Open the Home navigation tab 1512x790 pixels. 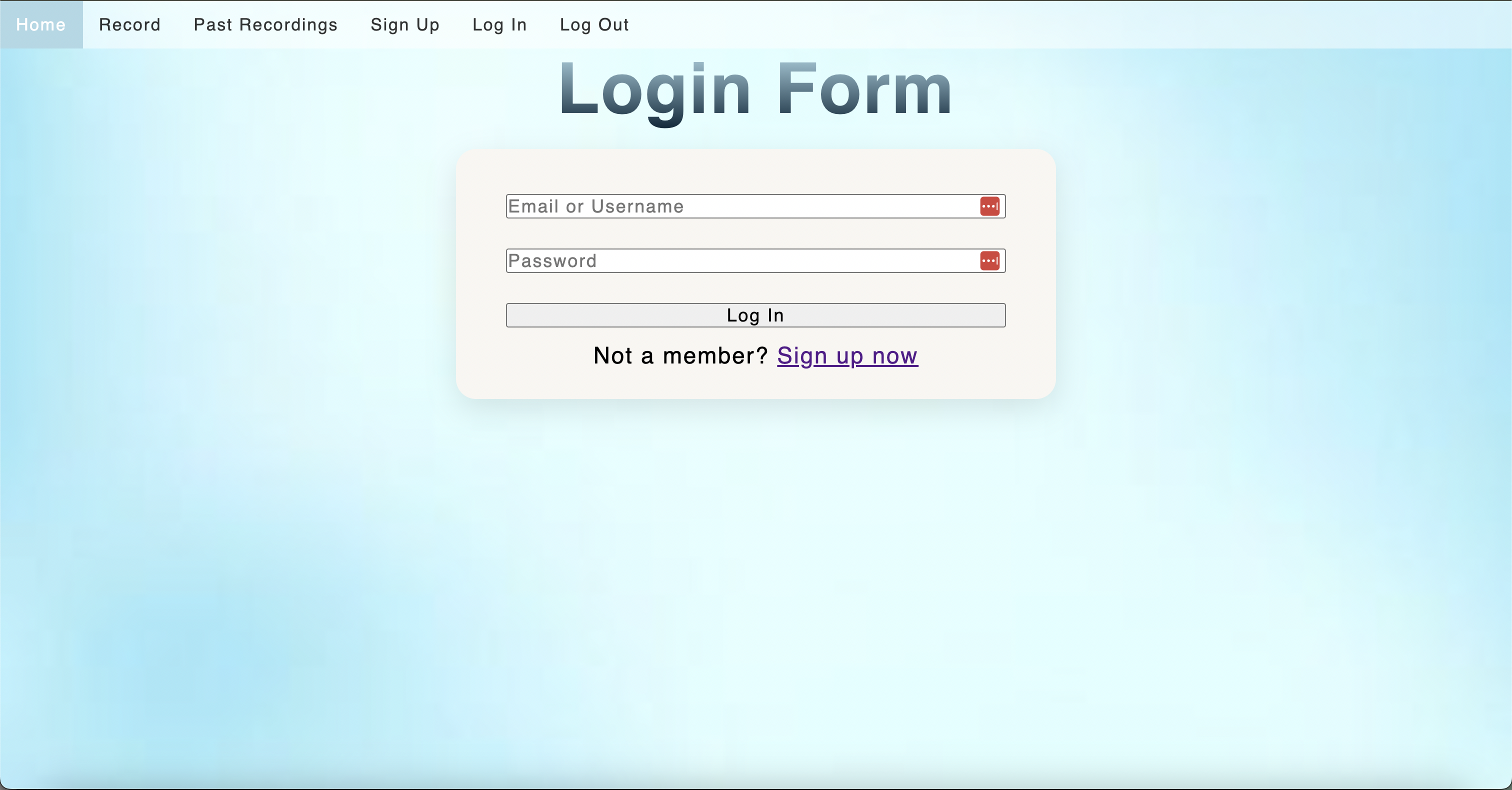click(x=41, y=24)
